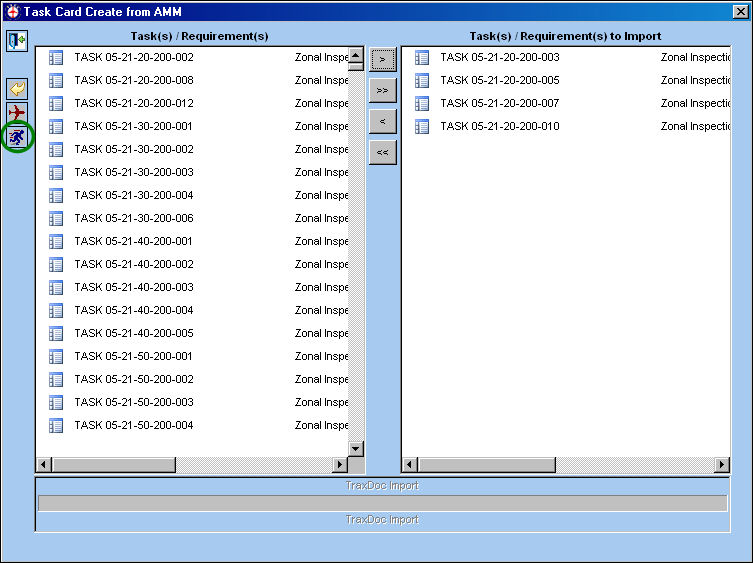The width and height of the screenshot is (753, 563).
Task: Click icon beside TASK 05-21-20-200-002
Action: [x=56, y=58]
